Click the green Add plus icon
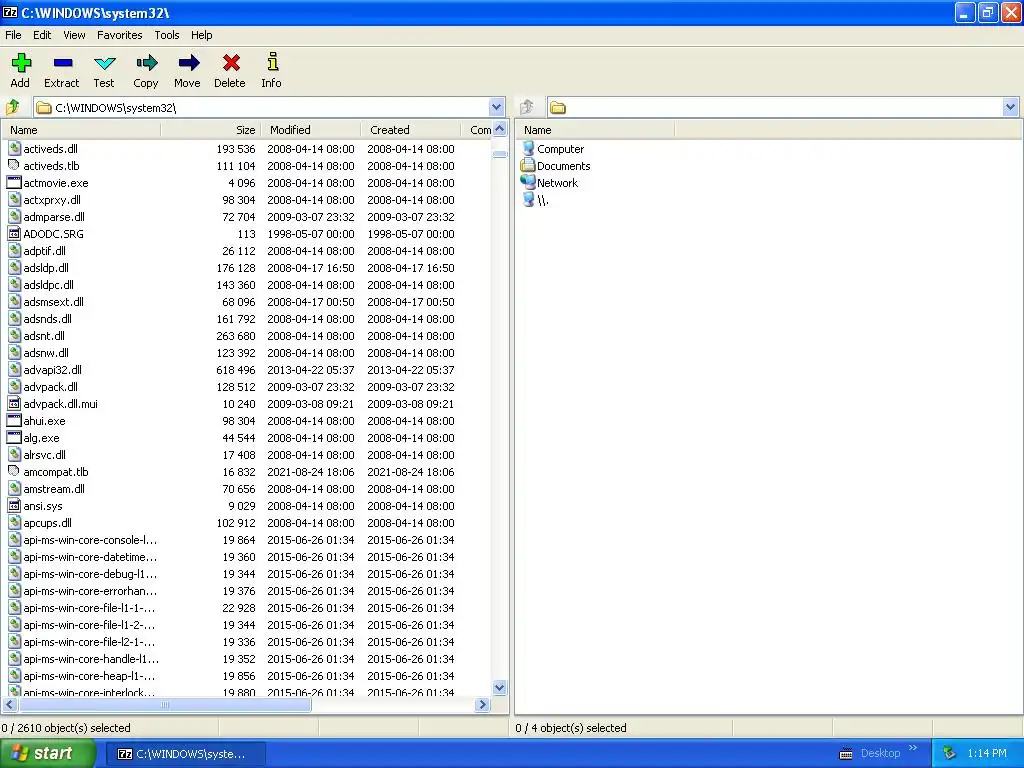 21,63
